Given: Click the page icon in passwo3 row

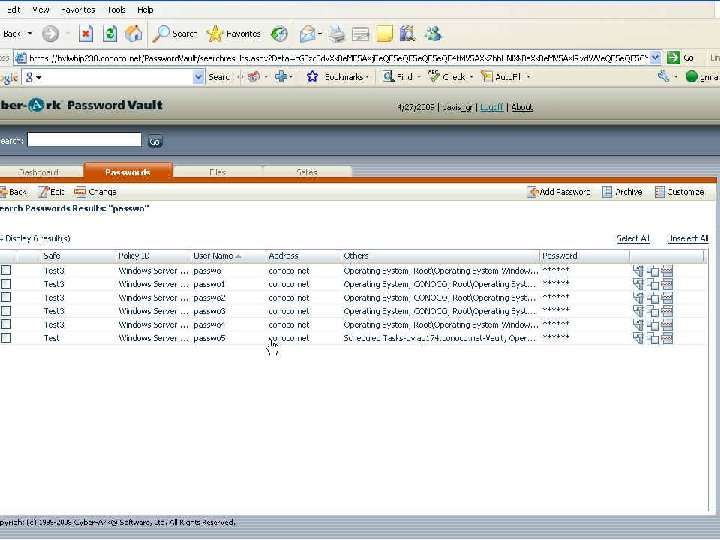Looking at the screenshot, I should coord(638,311).
